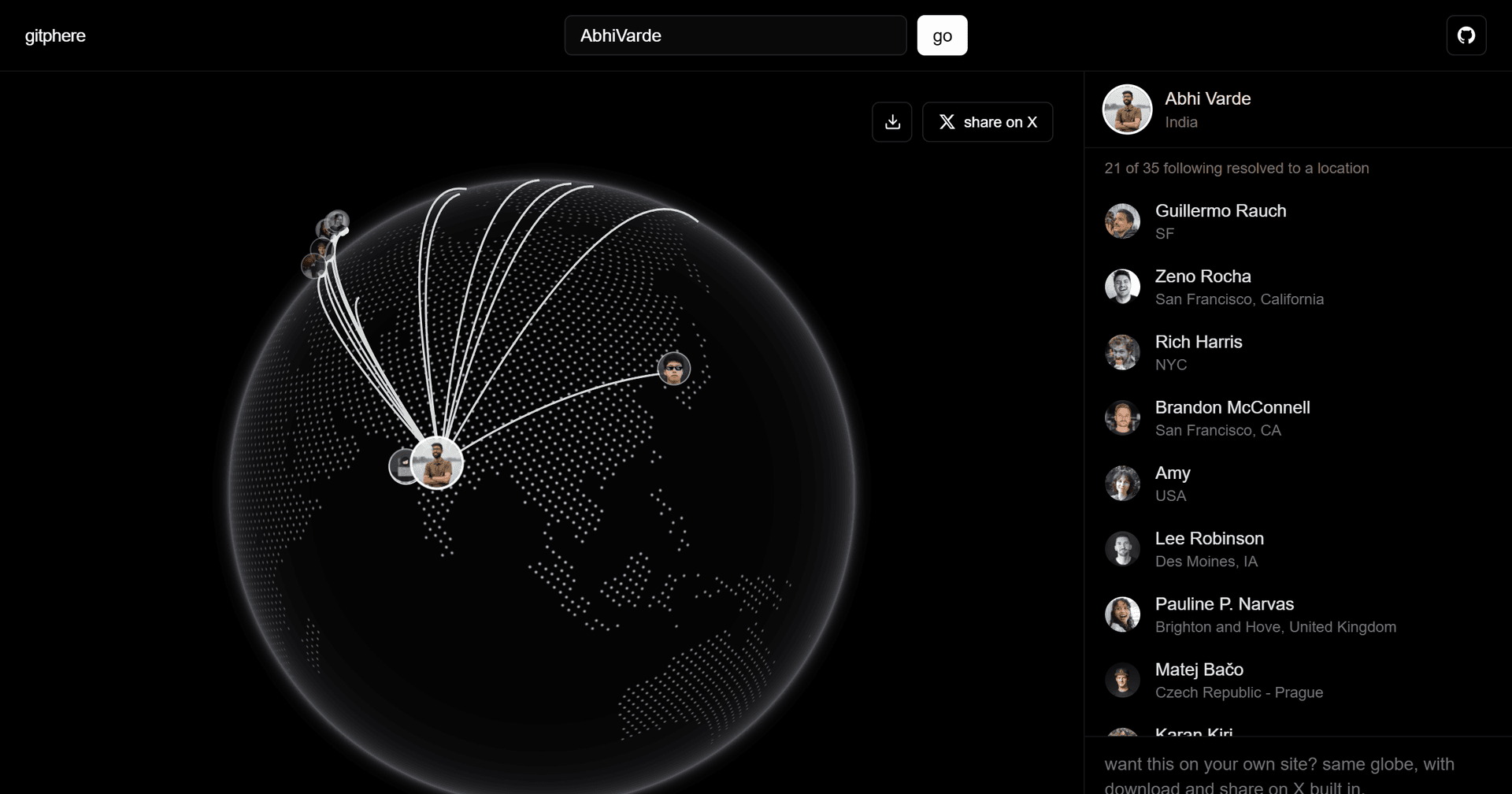Open the gitphere home logo
The width and height of the screenshot is (1512, 794).
tap(55, 35)
